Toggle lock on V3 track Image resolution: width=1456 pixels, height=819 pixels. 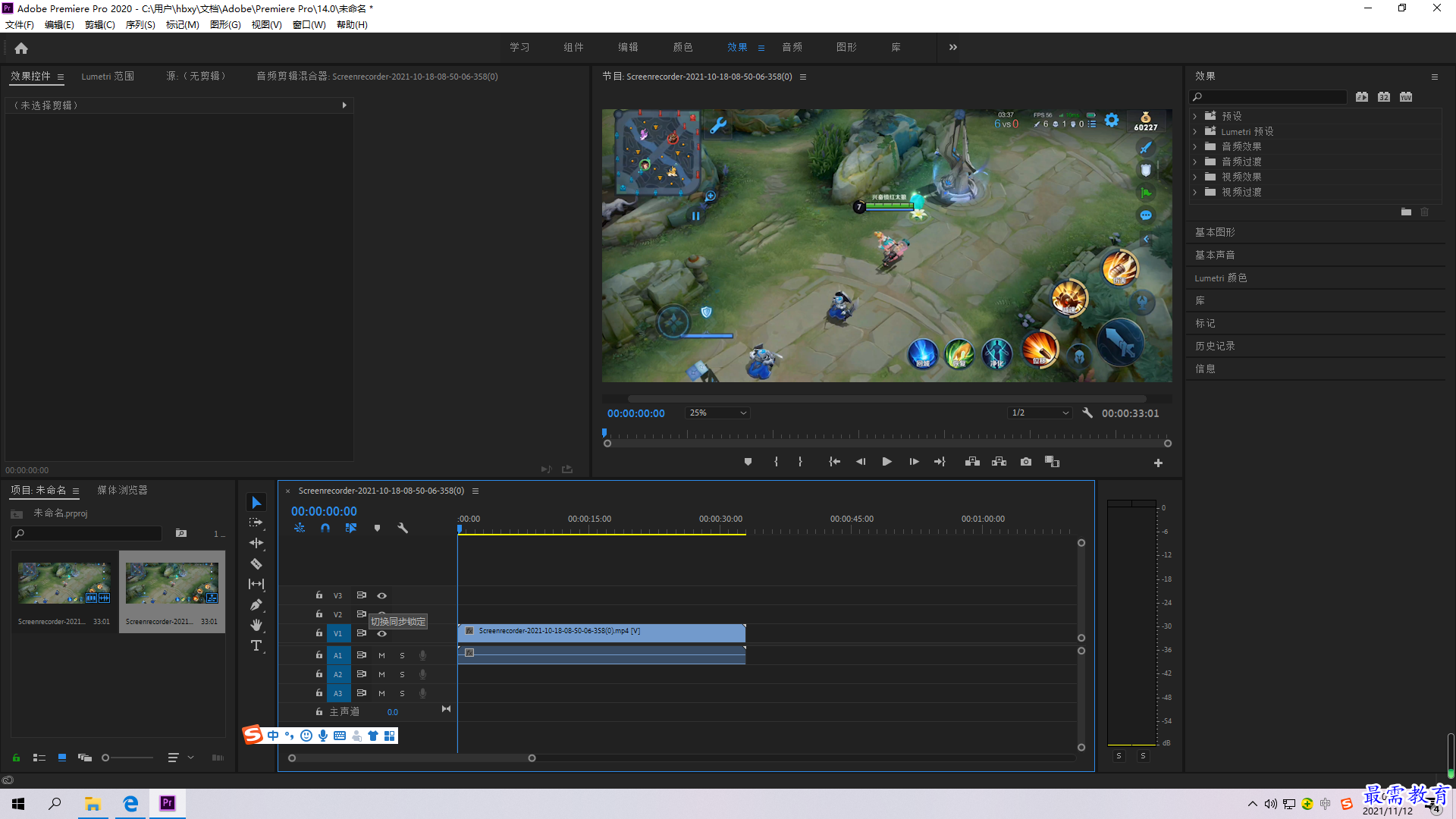pyautogui.click(x=319, y=595)
